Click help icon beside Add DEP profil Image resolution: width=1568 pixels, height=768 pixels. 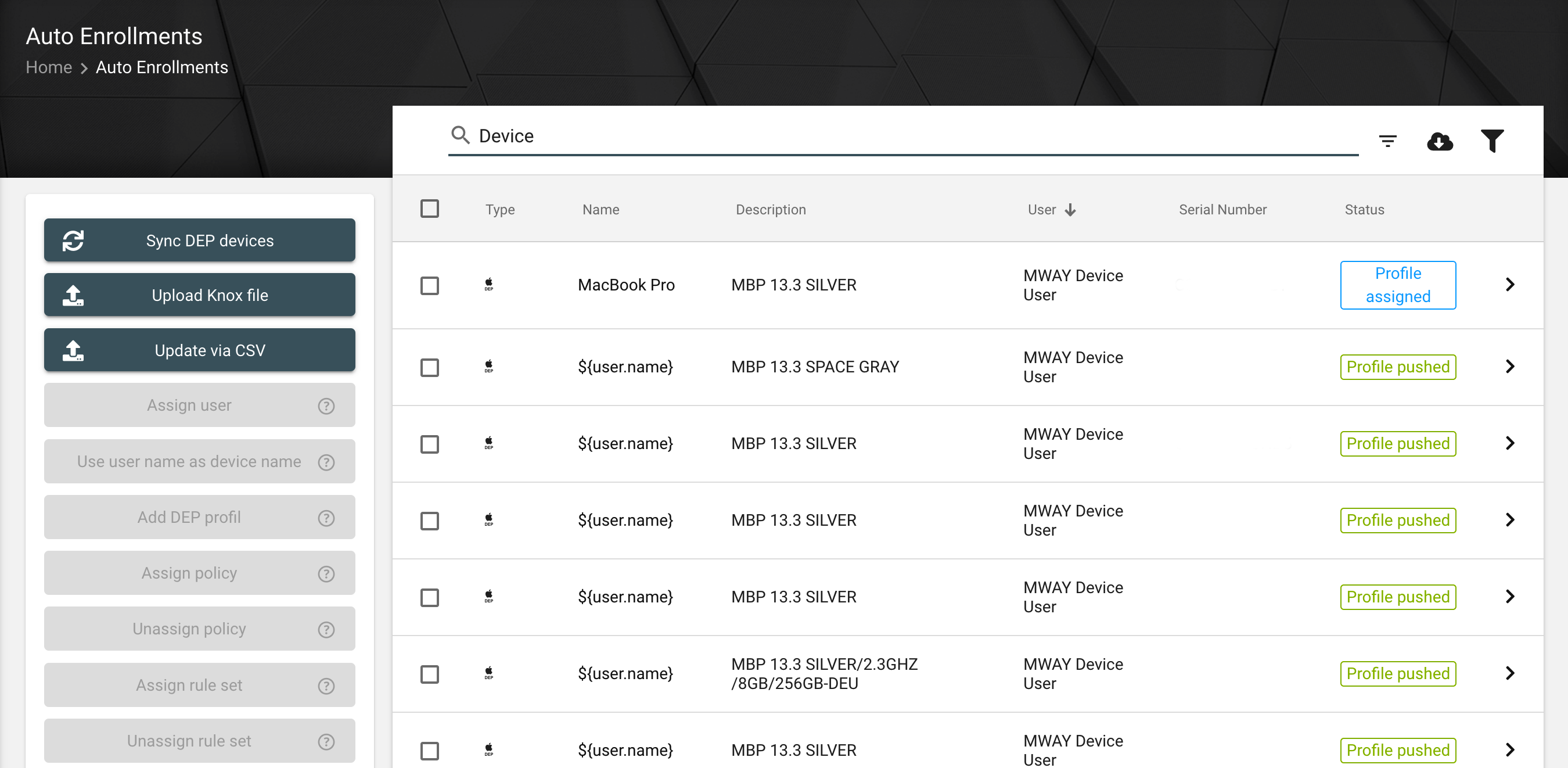pos(326,518)
